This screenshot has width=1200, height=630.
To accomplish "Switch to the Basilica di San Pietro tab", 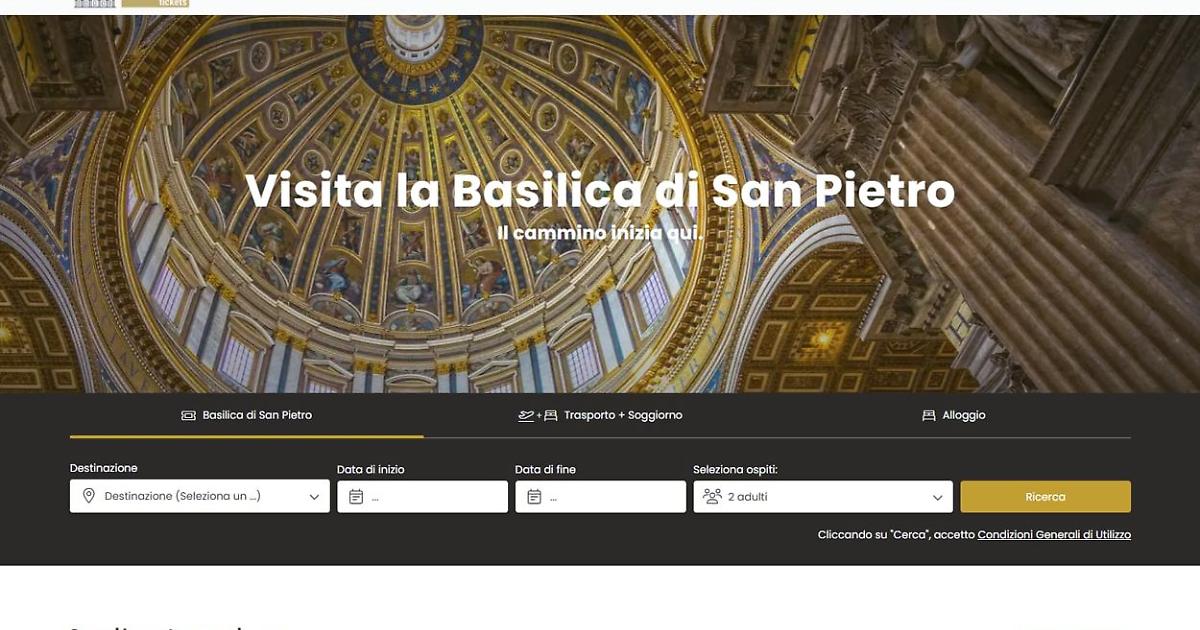I will click(247, 415).
